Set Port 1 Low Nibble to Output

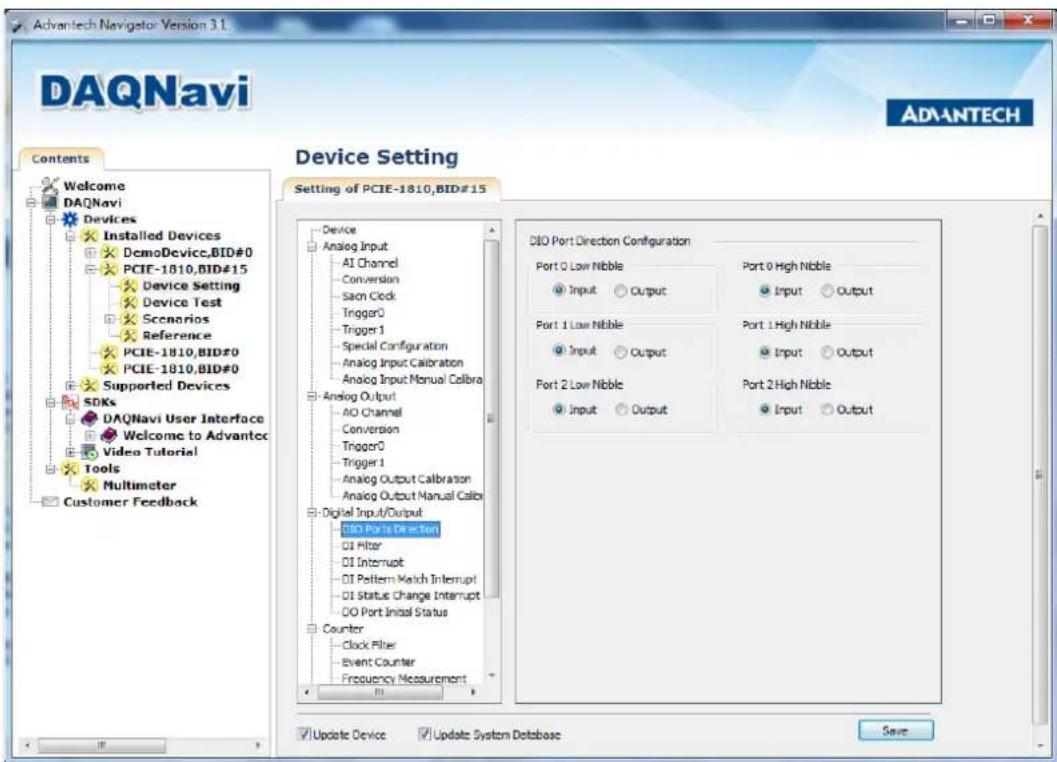click(x=621, y=352)
